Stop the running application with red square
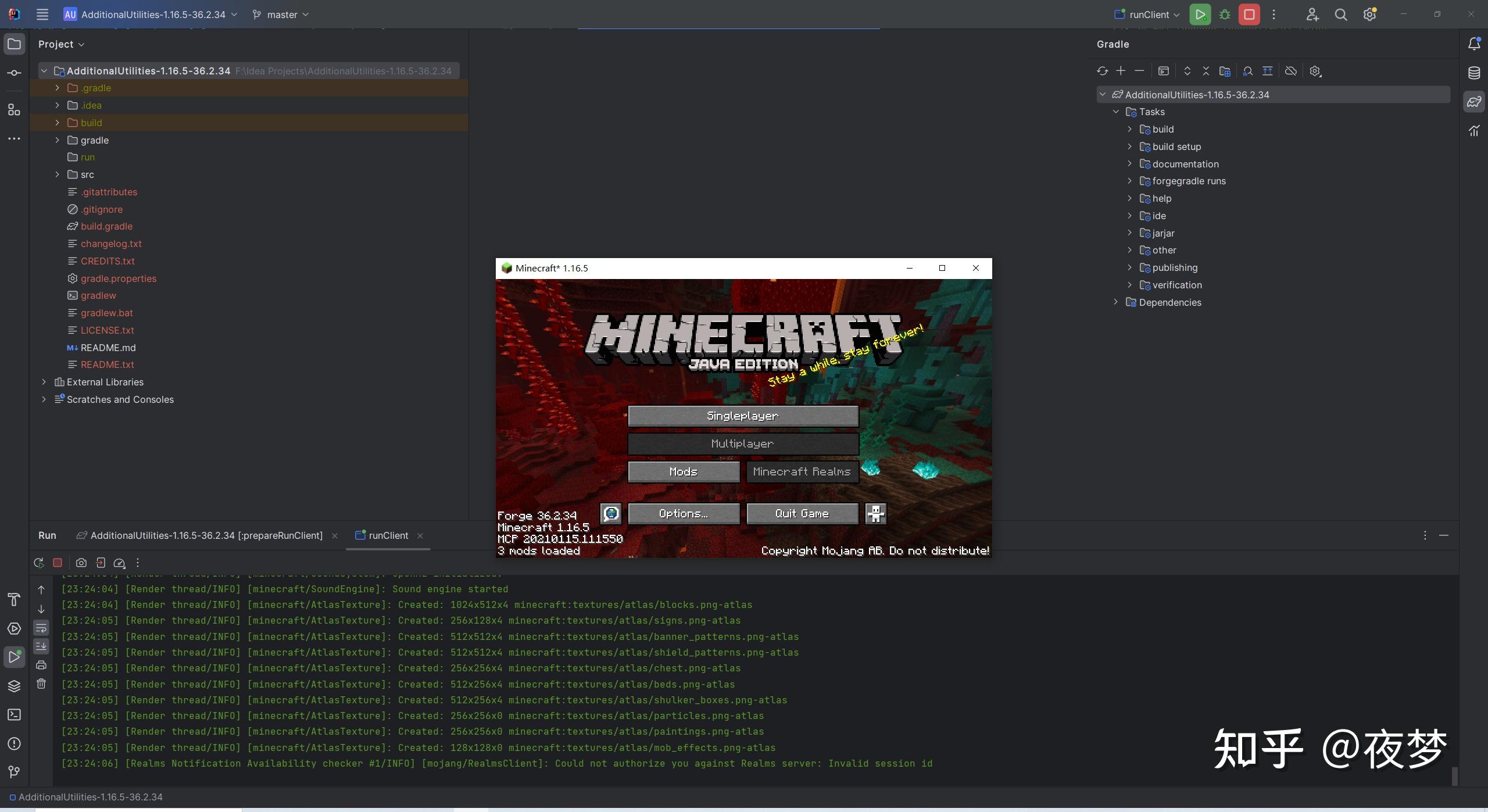 click(x=1249, y=15)
